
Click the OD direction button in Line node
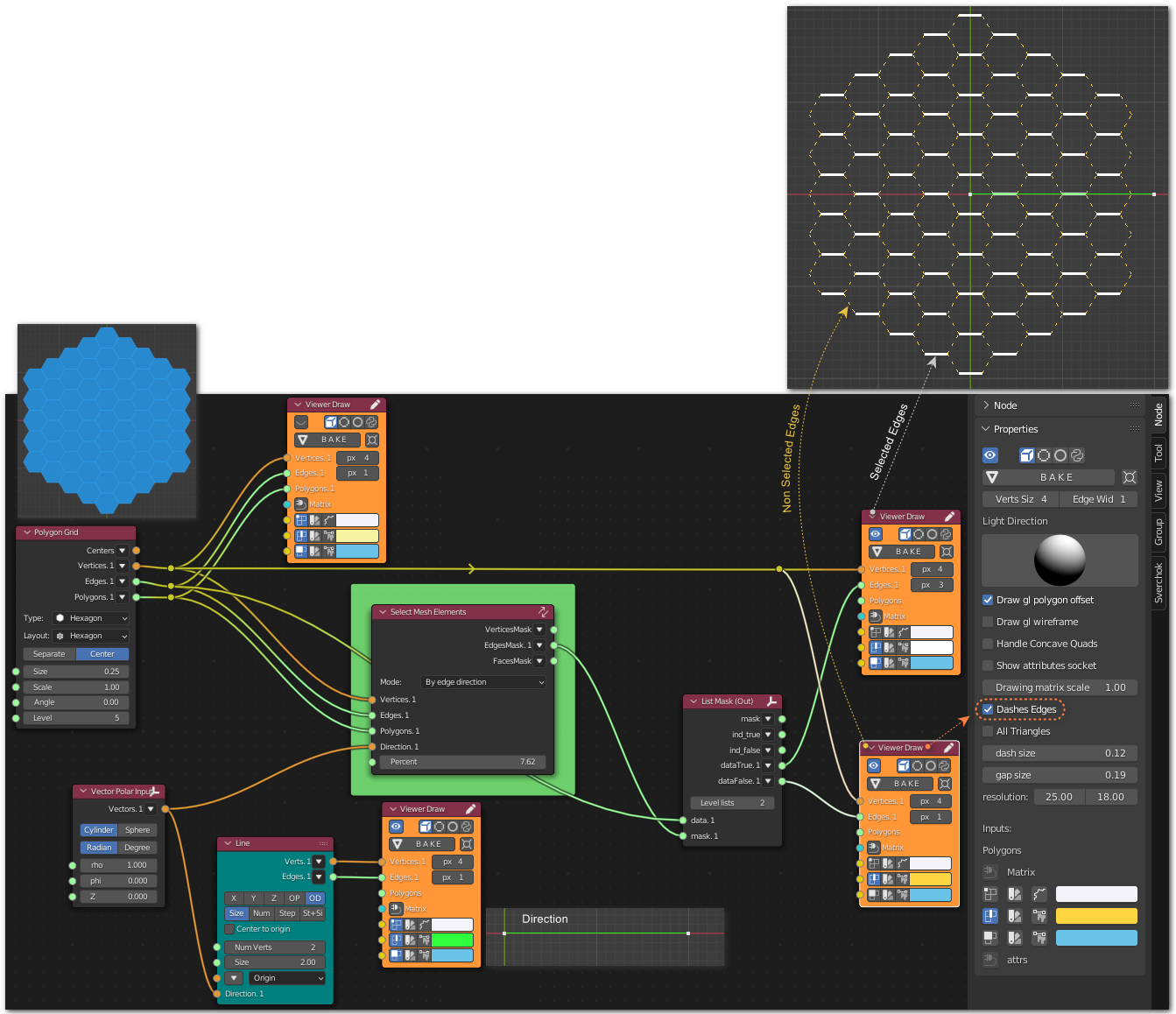pos(315,898)
